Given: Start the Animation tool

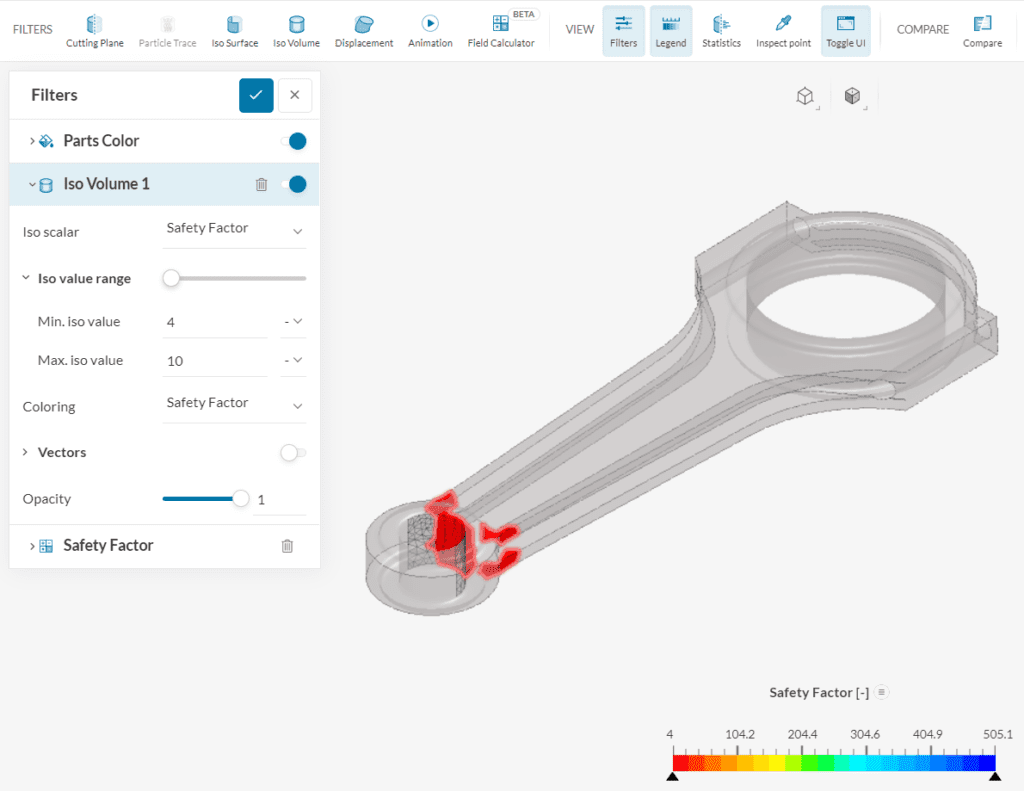Looking at the screenshot, I should 430,28.
